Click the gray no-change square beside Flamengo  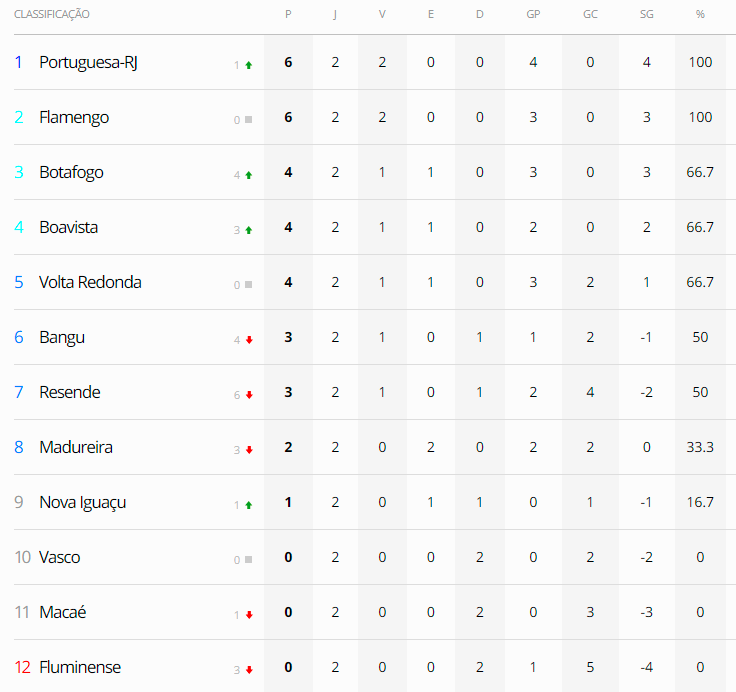tap(248, 120)
